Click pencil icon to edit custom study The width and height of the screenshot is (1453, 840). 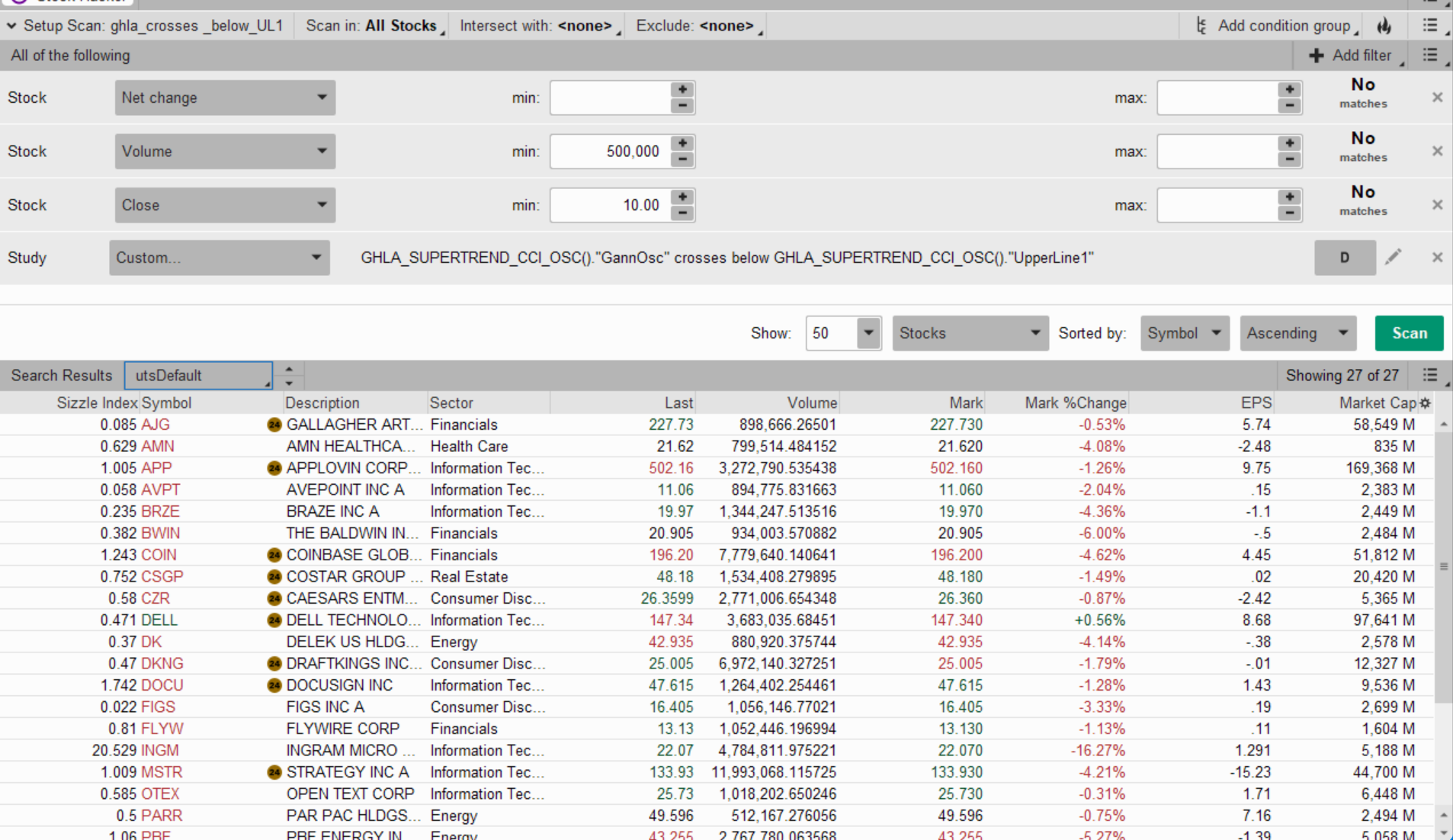[x=1393, y=258]
